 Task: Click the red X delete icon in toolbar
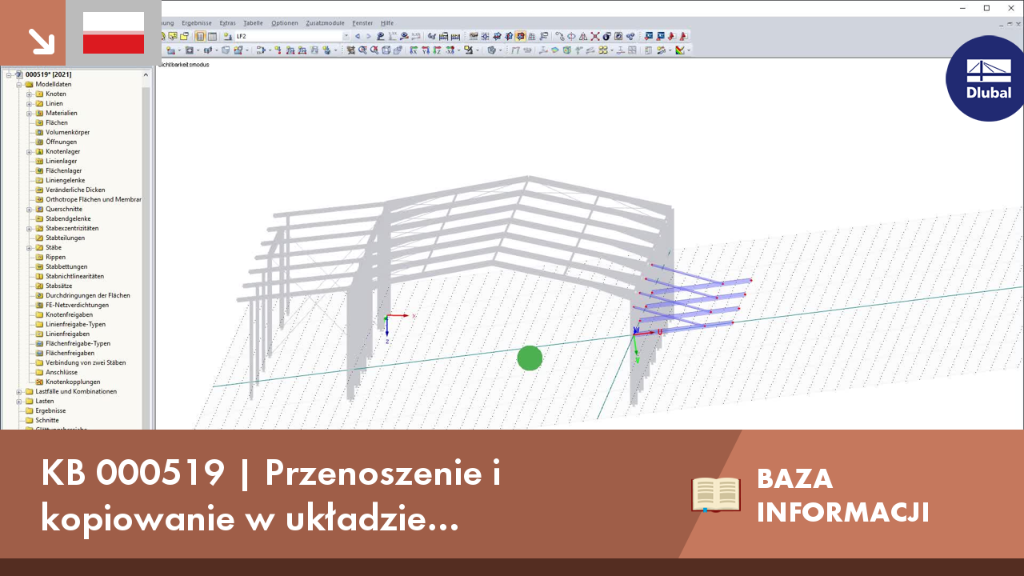coord(595,37)
